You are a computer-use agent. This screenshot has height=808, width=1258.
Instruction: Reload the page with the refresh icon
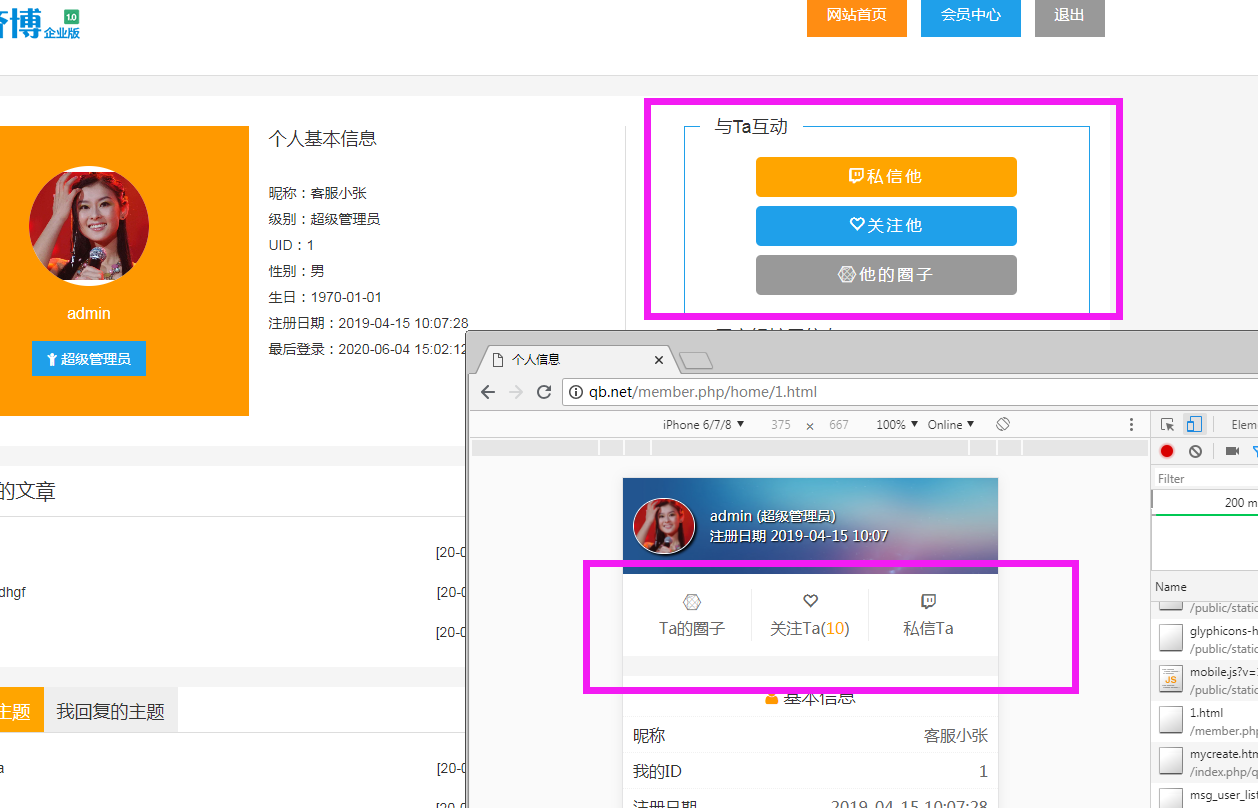pos(544,392)
